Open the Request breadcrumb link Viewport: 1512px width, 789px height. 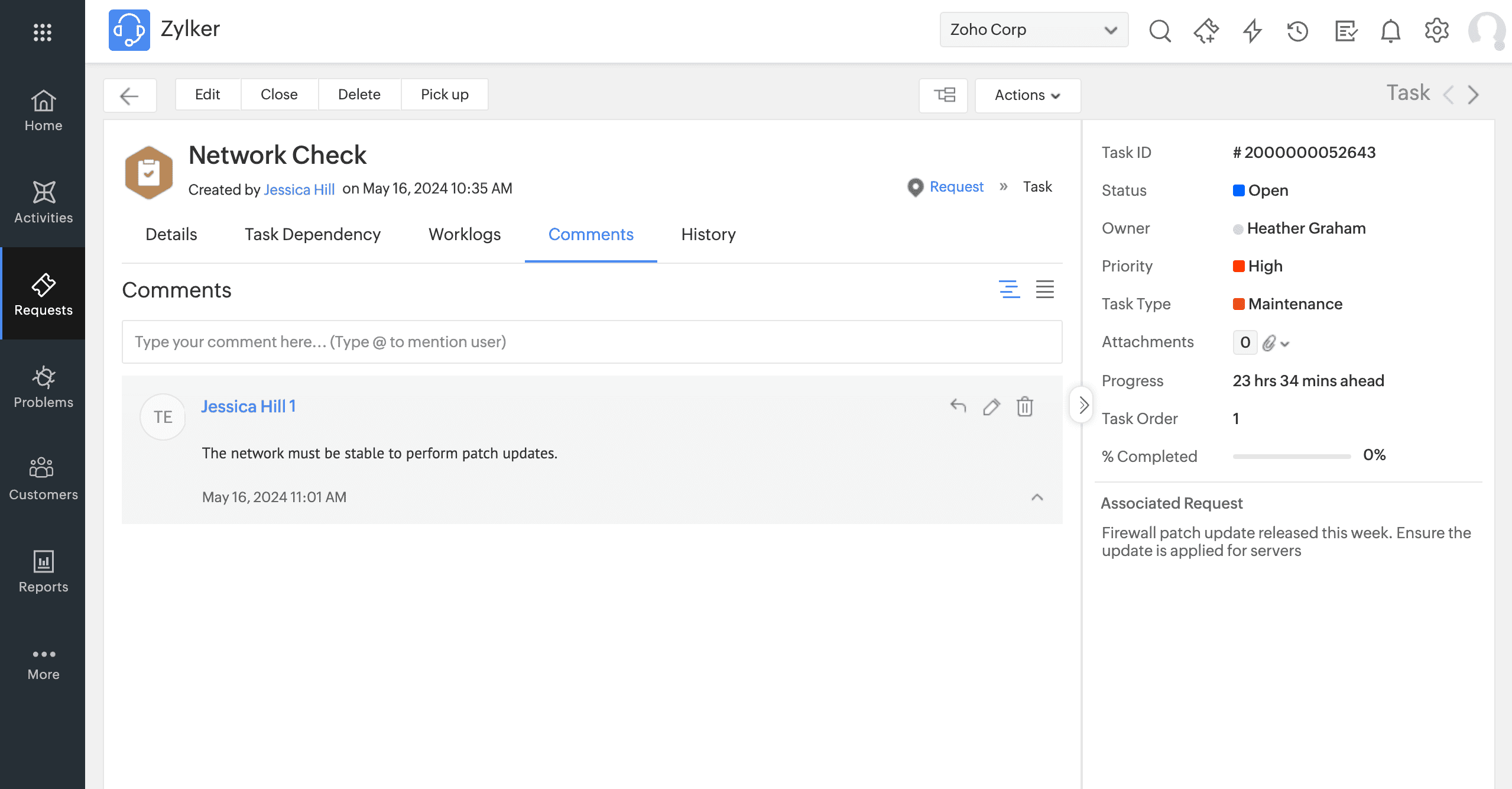point(956,187)
